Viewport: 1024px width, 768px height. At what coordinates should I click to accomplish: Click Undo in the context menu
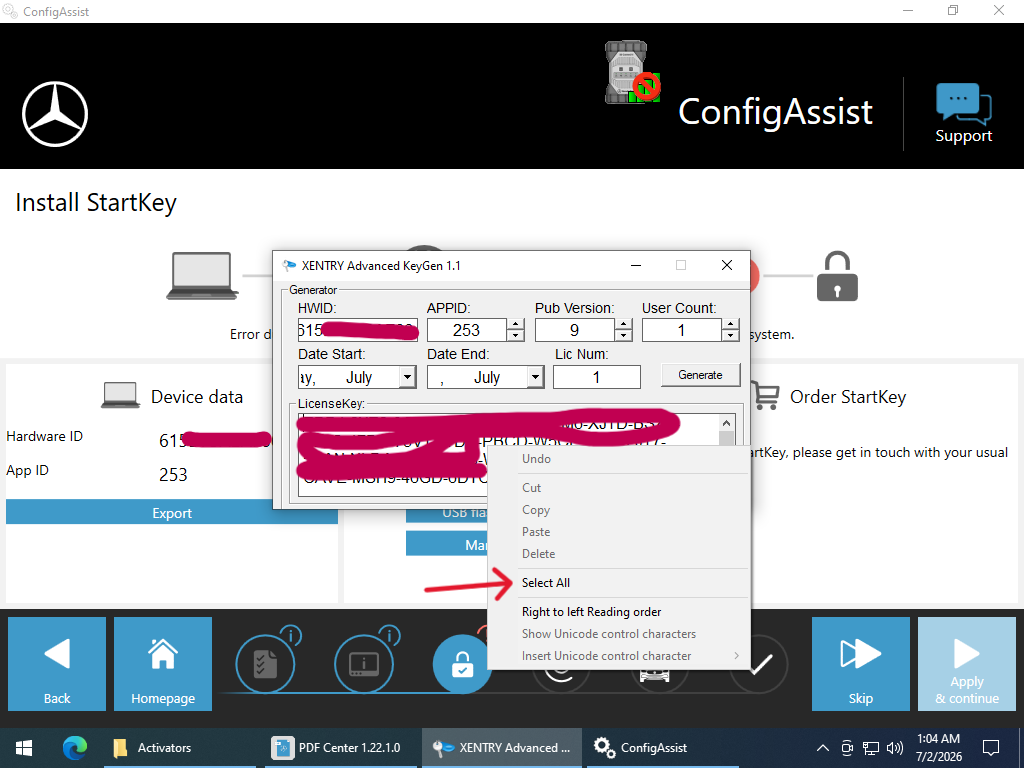[x=618, y=459]
